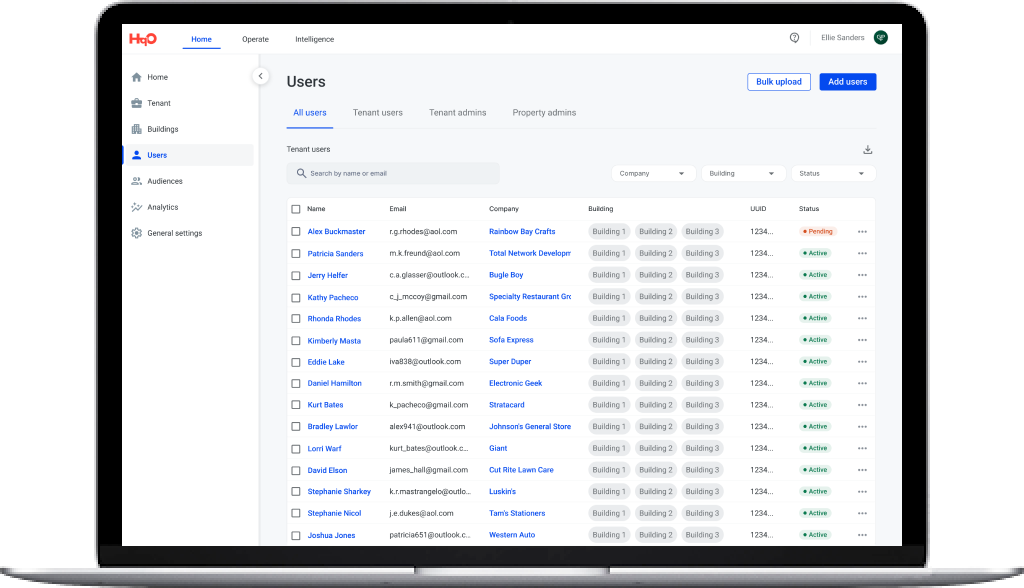Open the Analytics chart icon in sidebar

coord(137,207)
